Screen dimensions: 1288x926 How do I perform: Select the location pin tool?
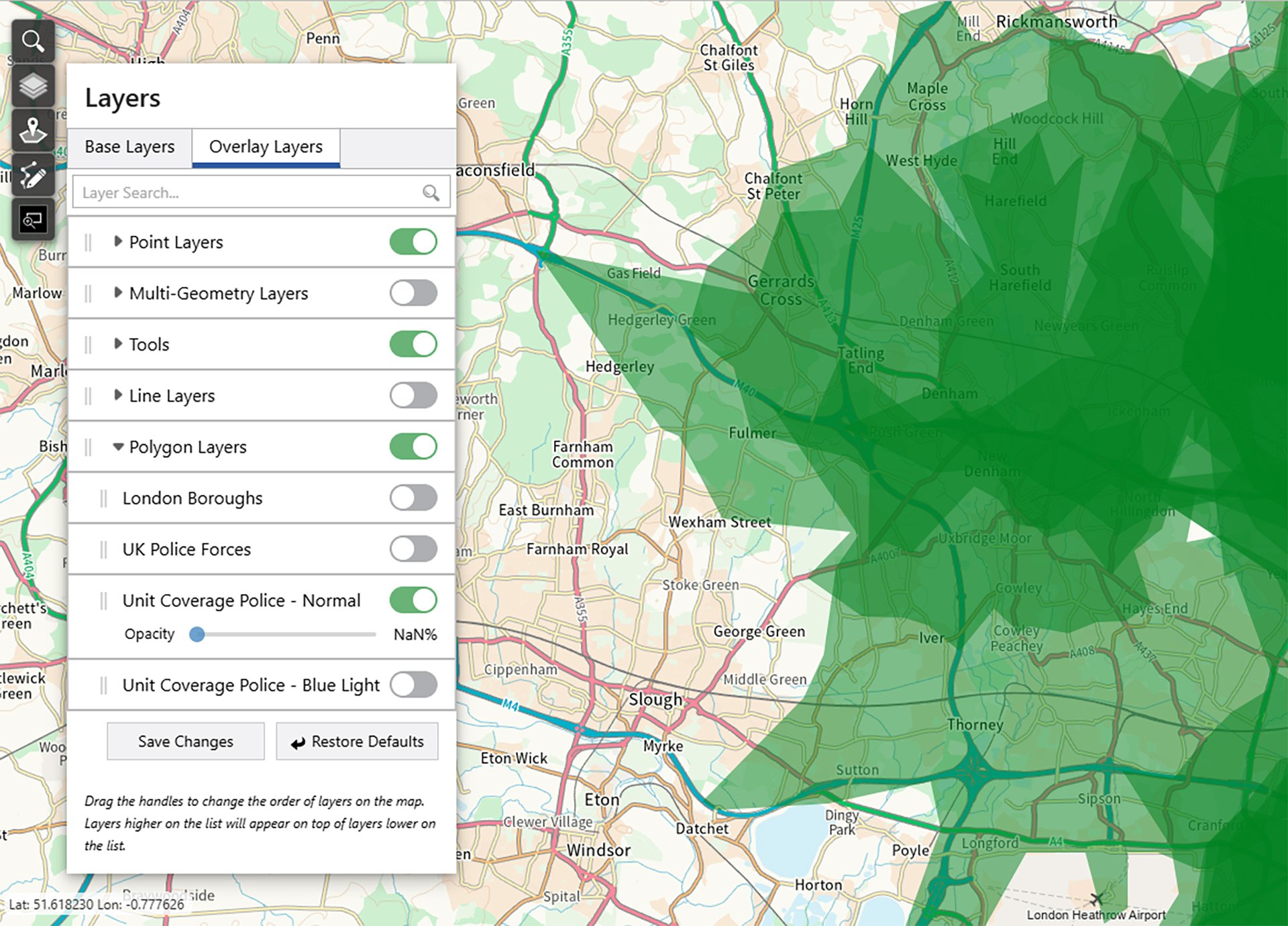pyautogui.click(x=33, y=130)
